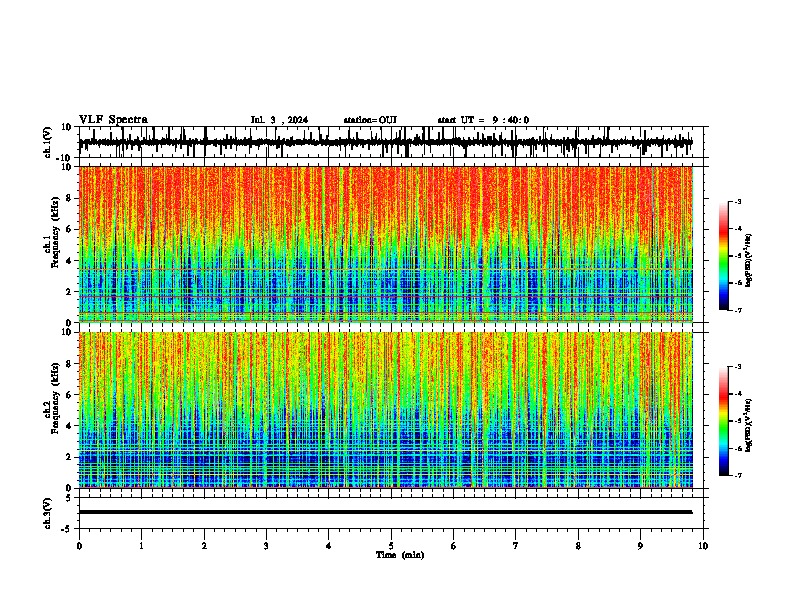792x612 pixels.
Task: Click time axis tick label "2"
Action: (x=204, y=546)
